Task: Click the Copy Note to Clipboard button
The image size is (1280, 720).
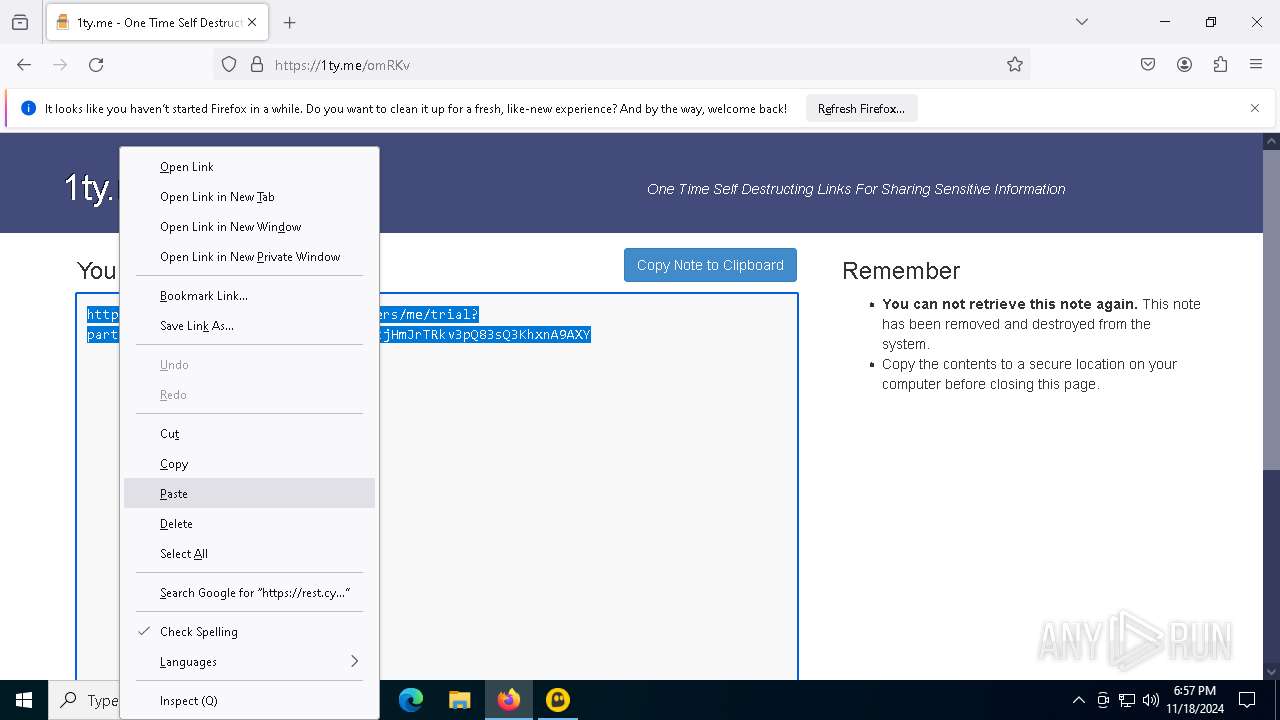Action: (710, 265)
